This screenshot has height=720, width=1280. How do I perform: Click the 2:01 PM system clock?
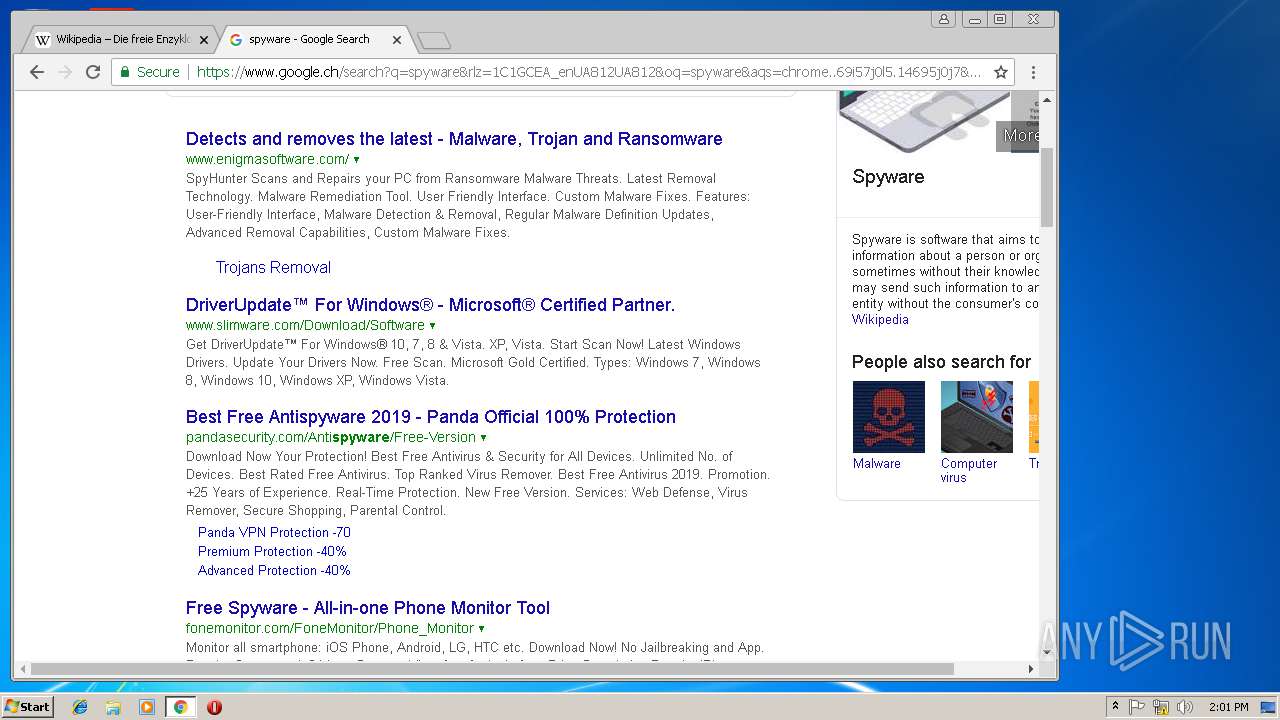point(1228,707)
